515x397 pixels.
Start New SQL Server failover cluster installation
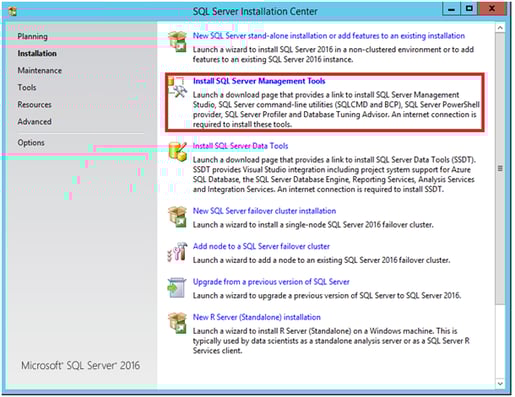[x=264, y=211]
